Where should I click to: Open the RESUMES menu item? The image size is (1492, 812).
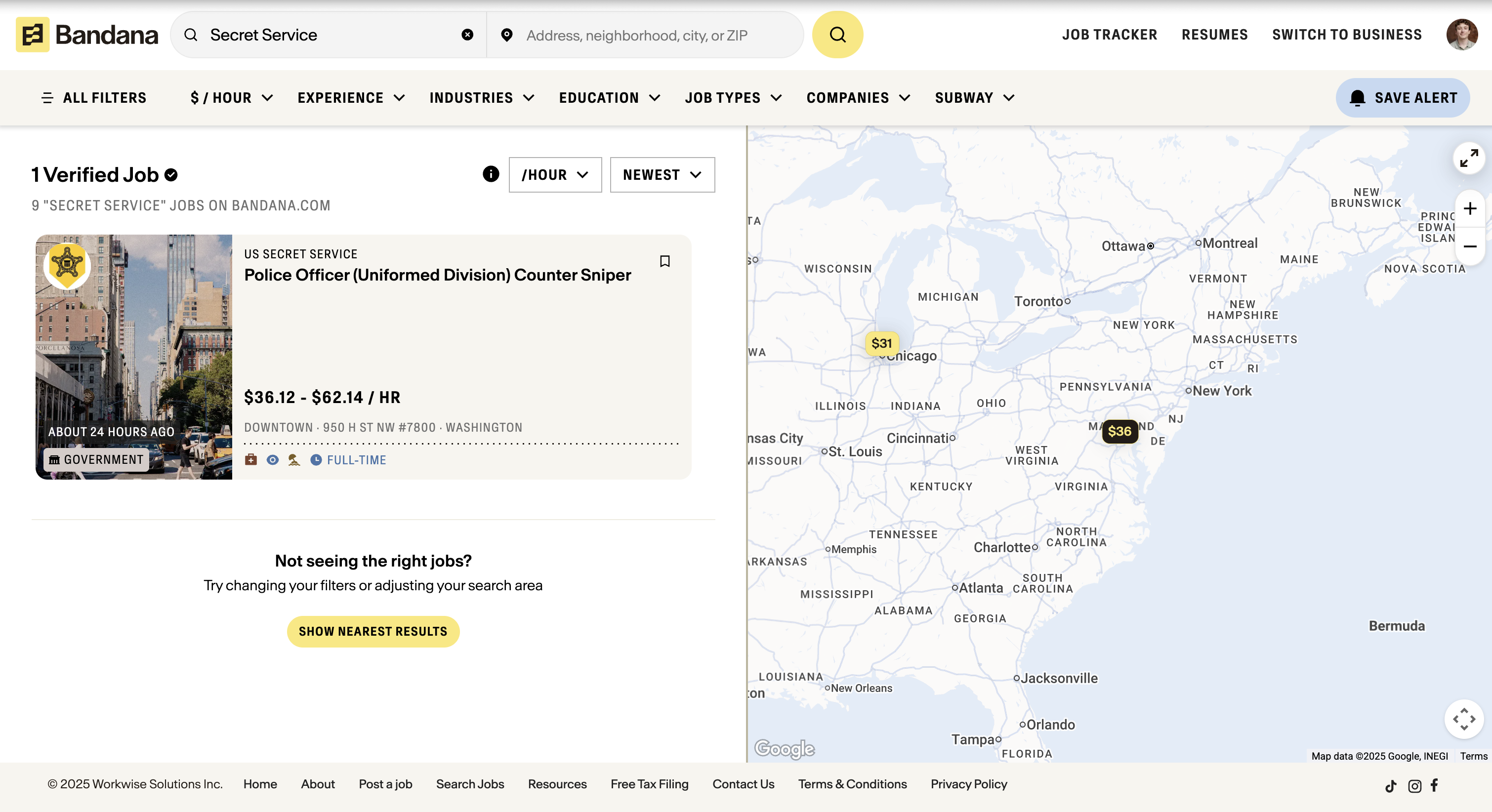pos(1214,35)
